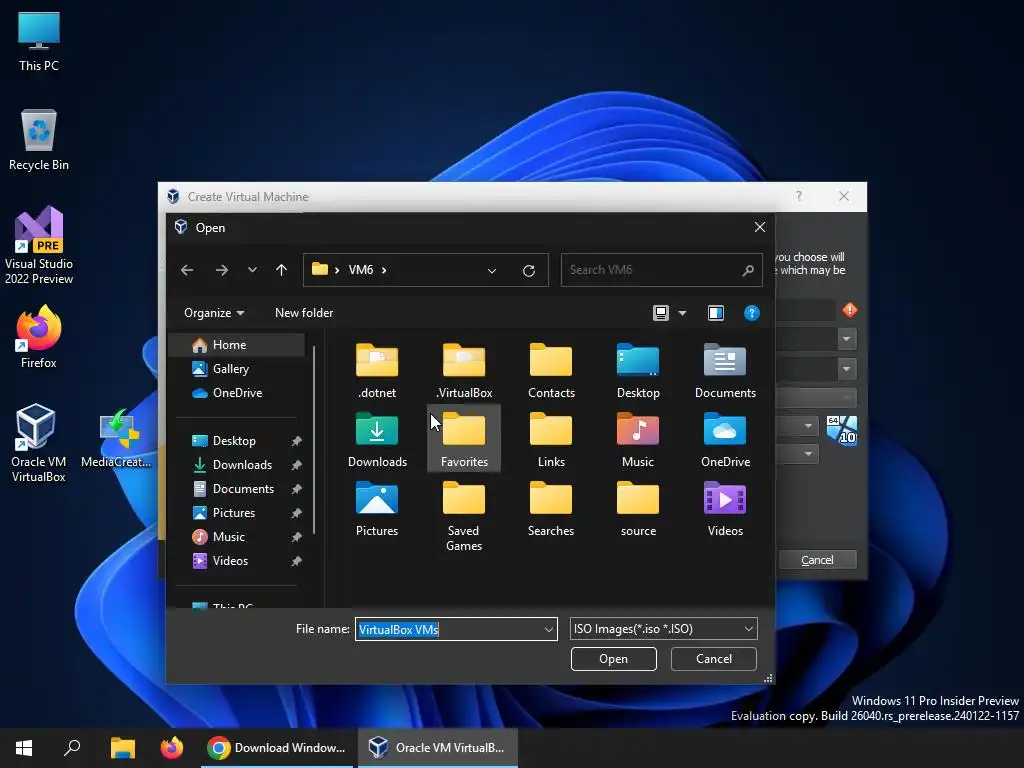Open the Recycle Bin desktop icon
This screenshot has height=768, width=1024.
click(x=39, y=140)
